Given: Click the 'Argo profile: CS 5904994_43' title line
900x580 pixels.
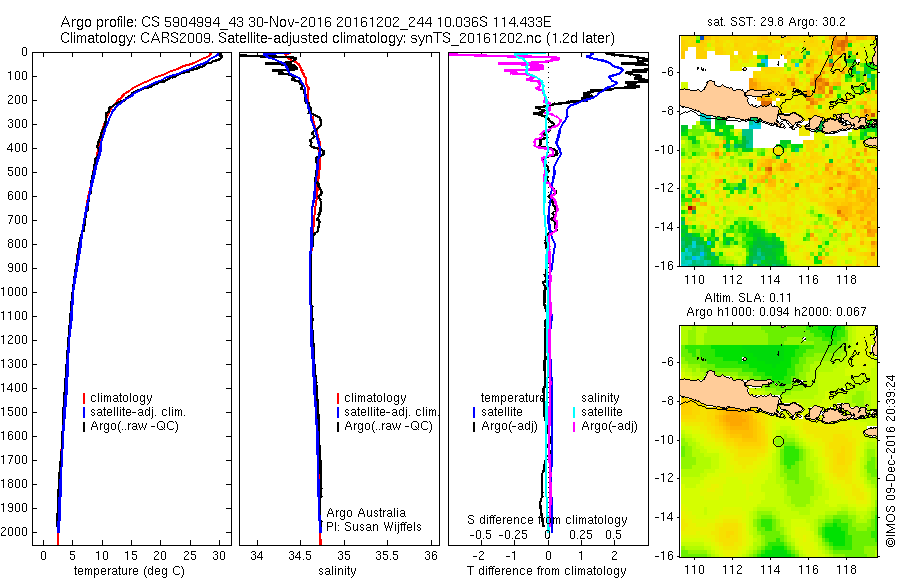Looking at the screenshot, I should [x=306, y=22].
